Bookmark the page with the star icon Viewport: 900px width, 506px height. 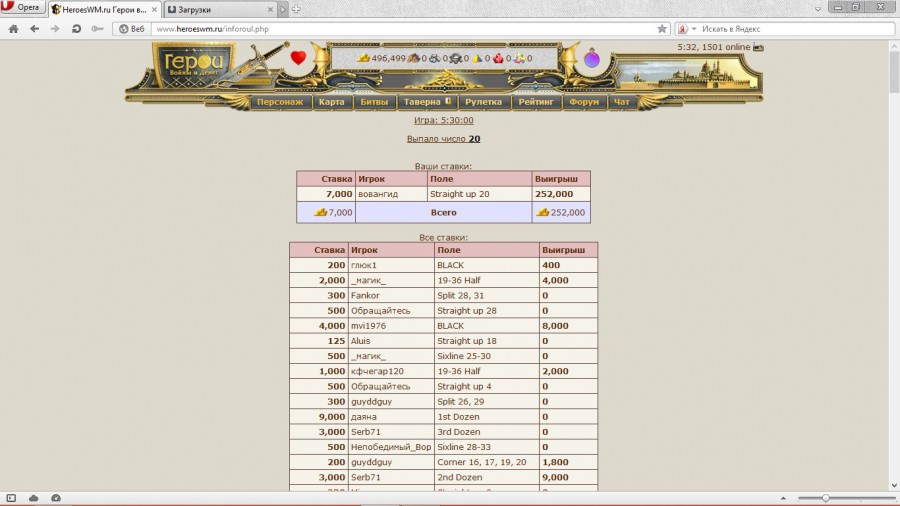(662, 29)
